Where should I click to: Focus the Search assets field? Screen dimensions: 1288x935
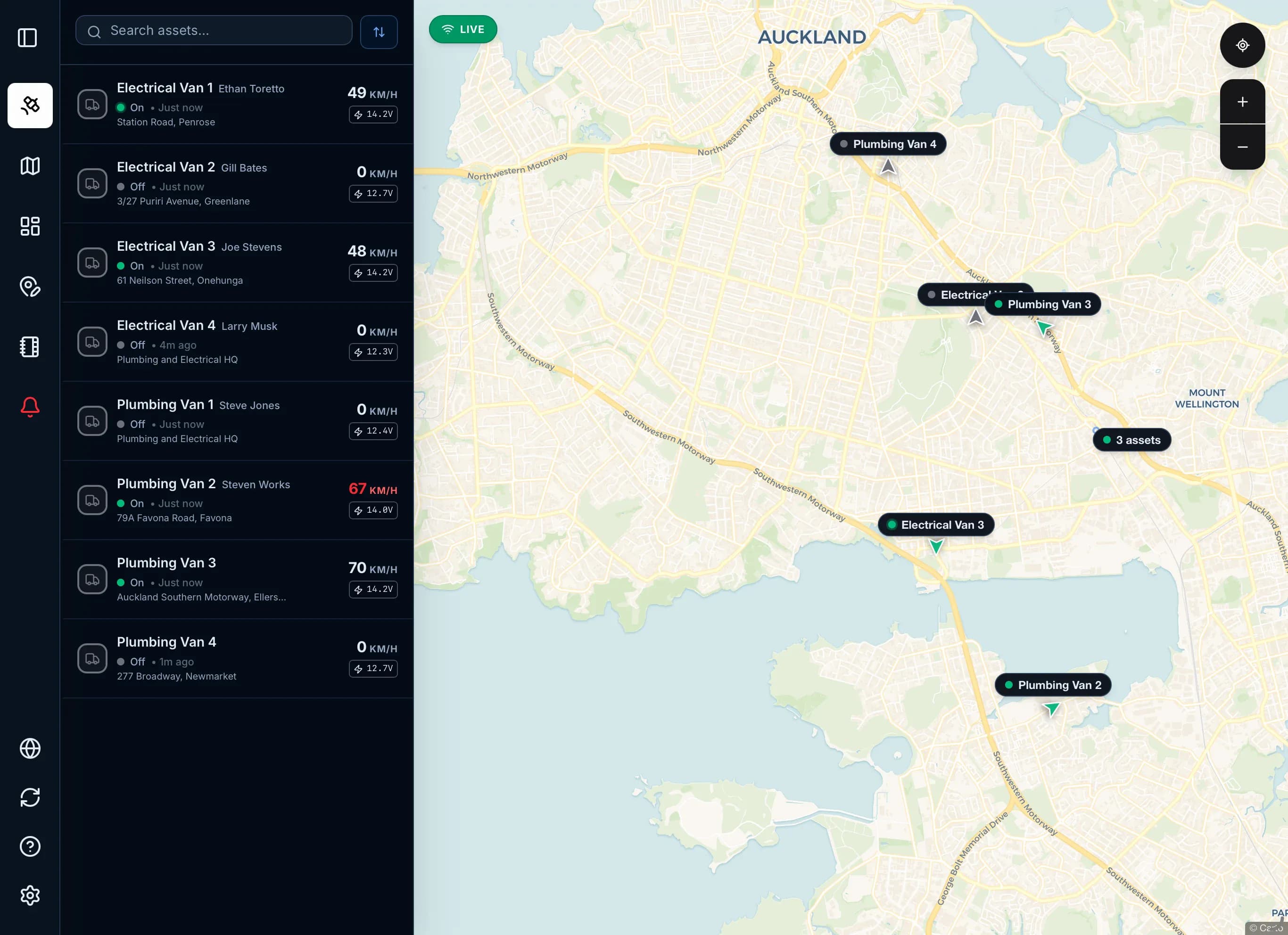[x=214, y=31]
